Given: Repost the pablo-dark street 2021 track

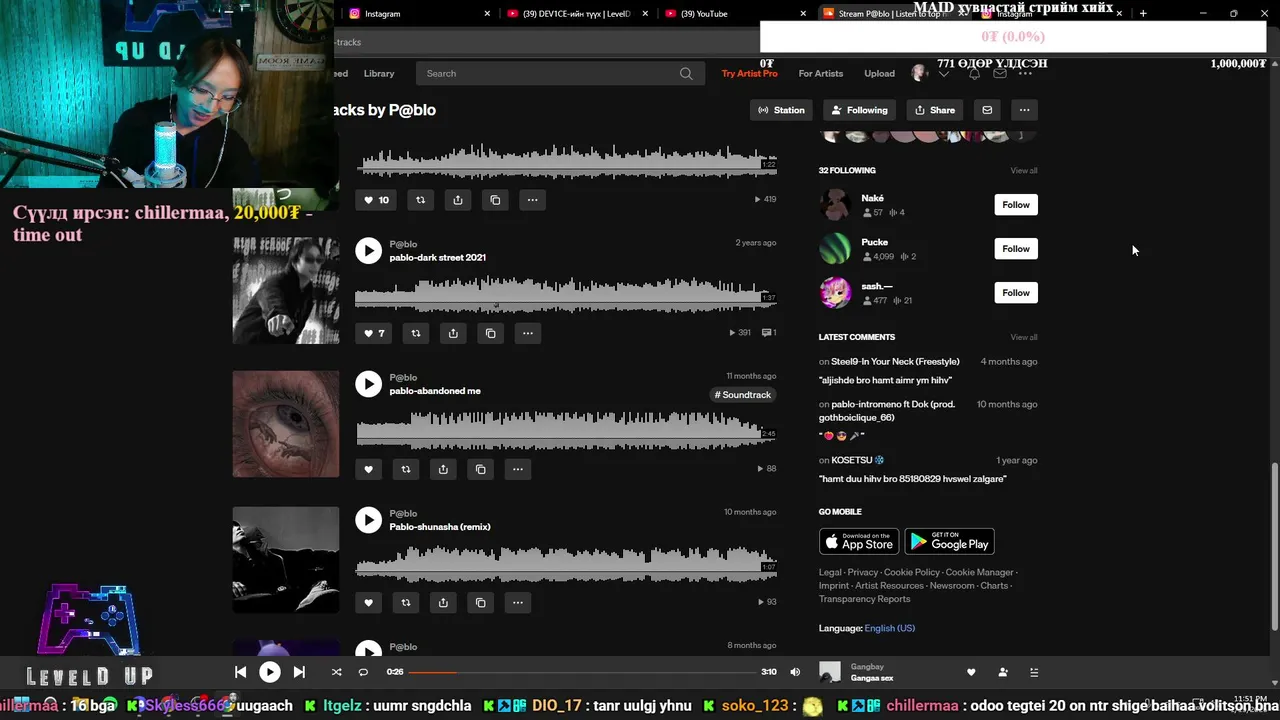Looking at the screenshot, I should pyautogui.click(x=416, y=333).
